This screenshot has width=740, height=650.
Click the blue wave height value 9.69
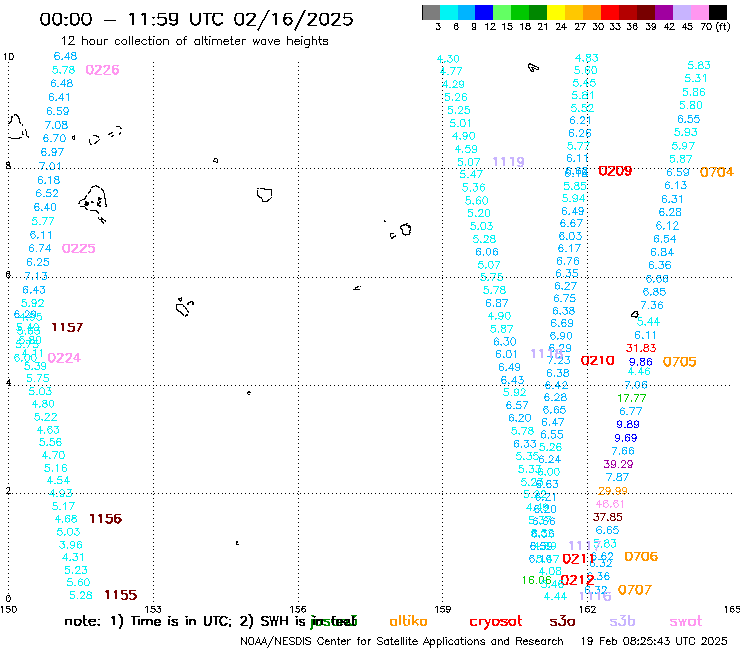point(625,438)
